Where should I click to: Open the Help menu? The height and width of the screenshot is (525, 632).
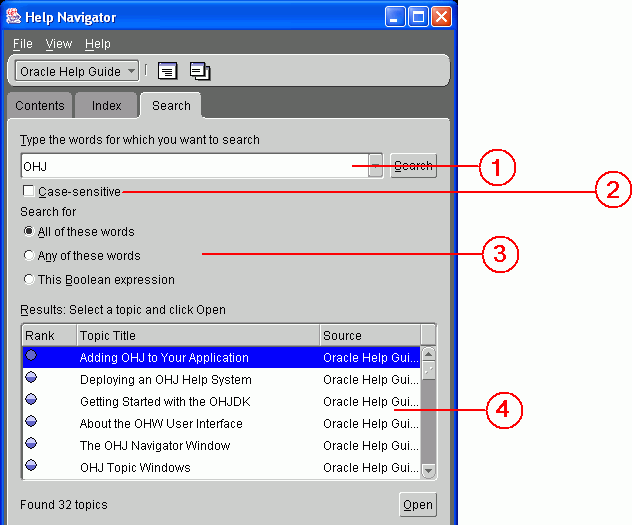pyautogui.click(x=98, y=44)
